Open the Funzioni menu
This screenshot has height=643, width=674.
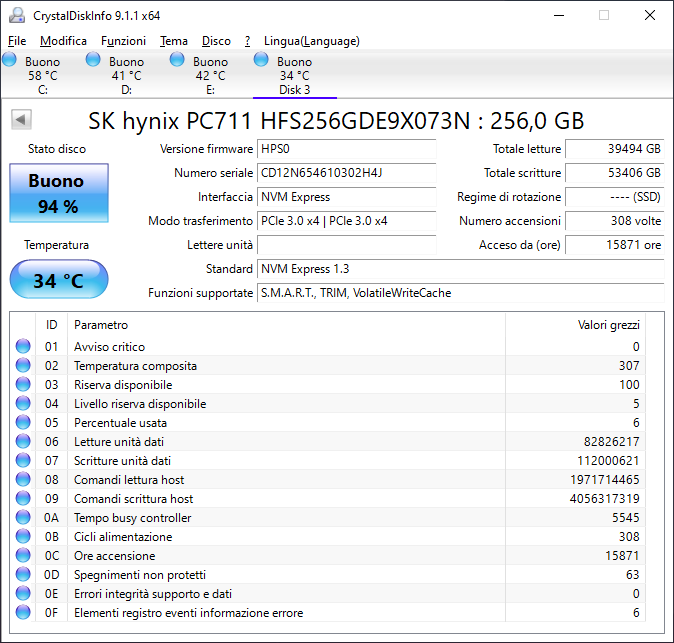[x=123, y=41]
